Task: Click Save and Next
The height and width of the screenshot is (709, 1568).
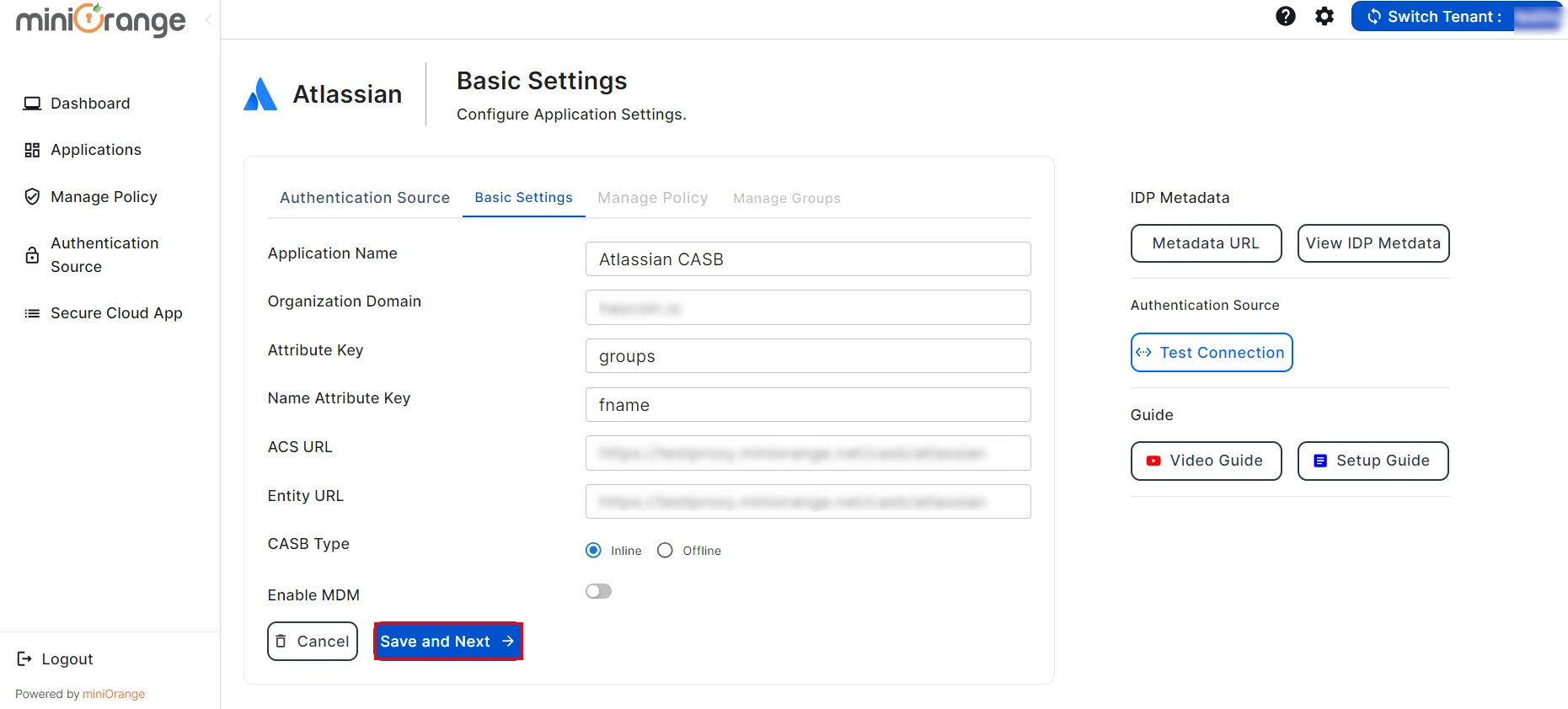Action: [448, 642]
